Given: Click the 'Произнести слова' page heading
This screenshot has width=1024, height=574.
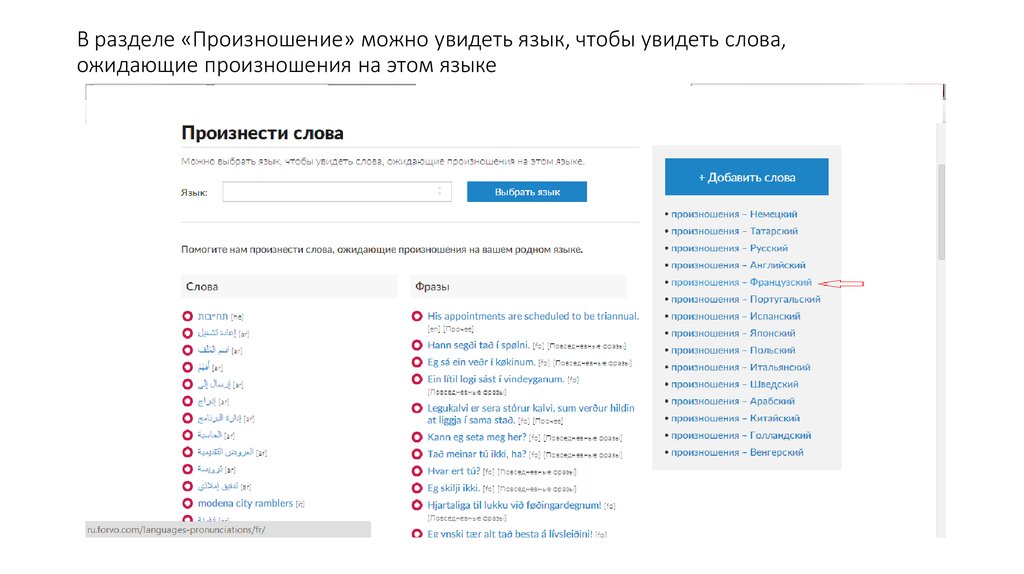Looking at the screenshot, I should [x=262, y=133].
